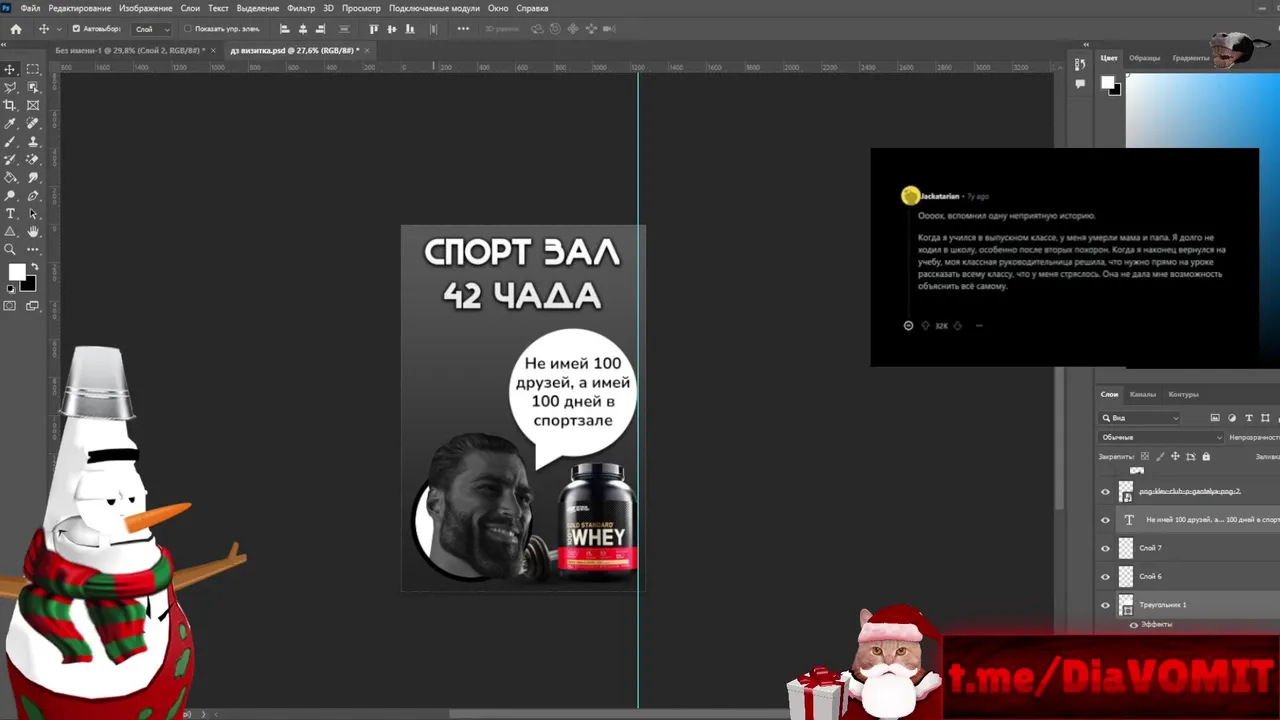Select the Path Selection arrow tool
Screen dimensions: 1280x720
[x=33, y=213]
